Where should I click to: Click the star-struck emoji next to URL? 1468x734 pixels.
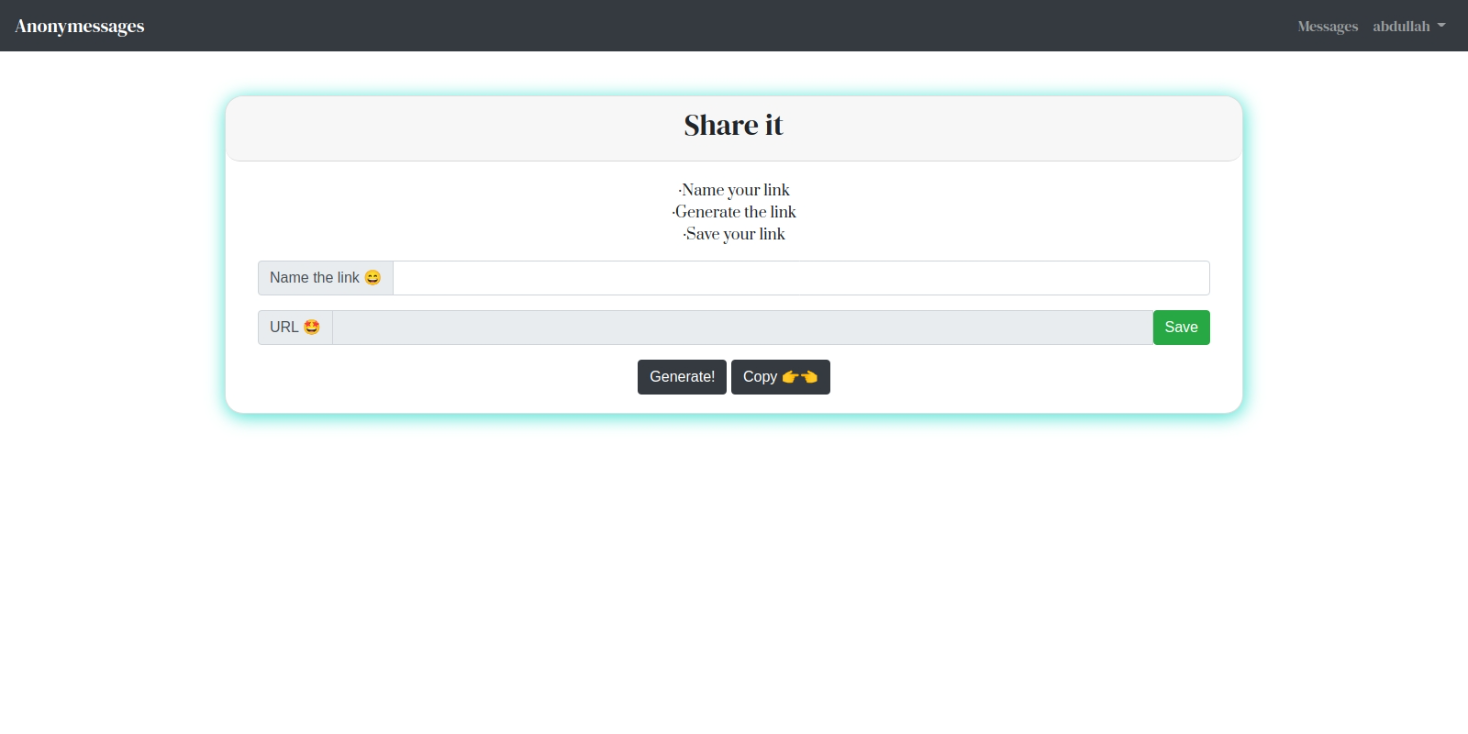point(310,326)
